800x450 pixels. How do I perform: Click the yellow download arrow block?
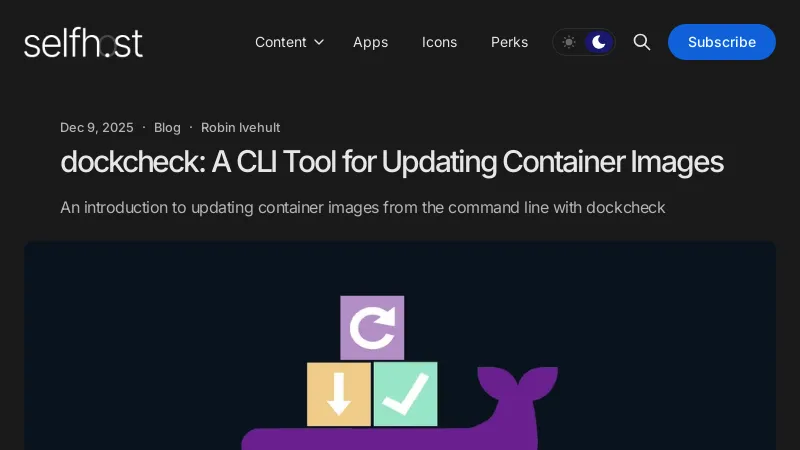click(339, 394)
